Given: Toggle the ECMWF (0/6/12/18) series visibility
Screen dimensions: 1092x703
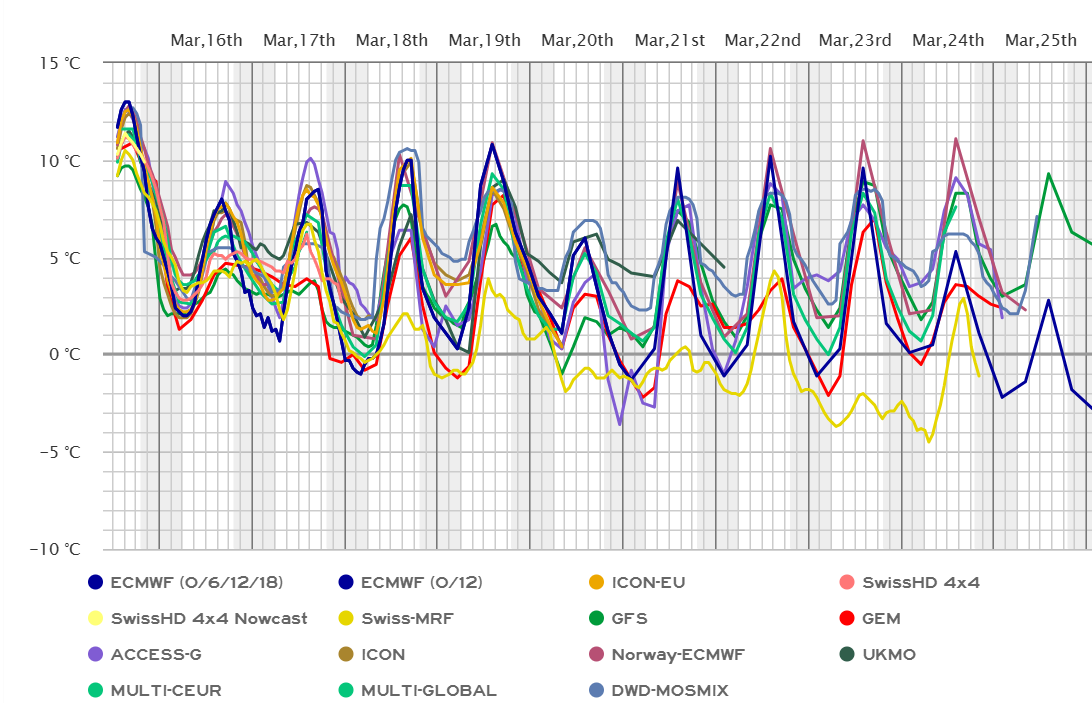Looking at the screenshot, I should click(195, 582).
